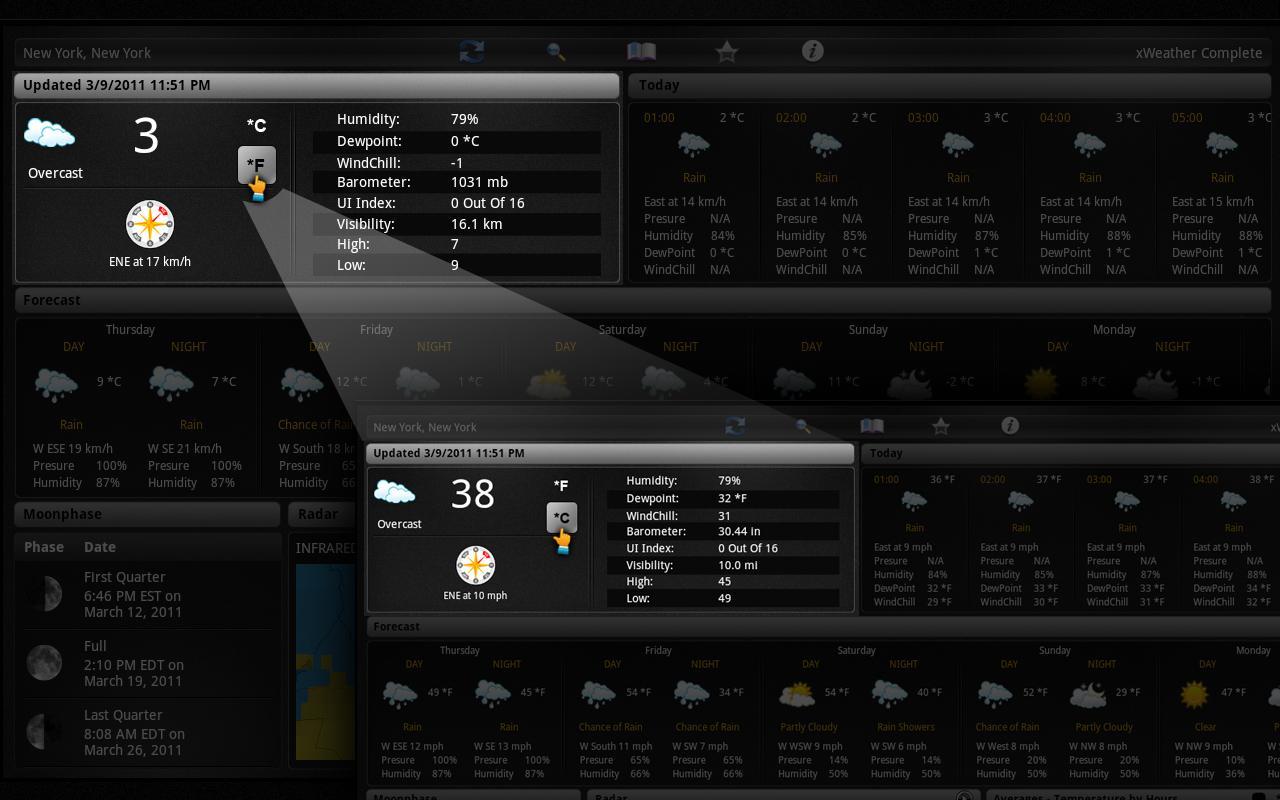Viewport: 1280px width, 800px height.
Task: Refresh the weather data
Action: [470, 51]
